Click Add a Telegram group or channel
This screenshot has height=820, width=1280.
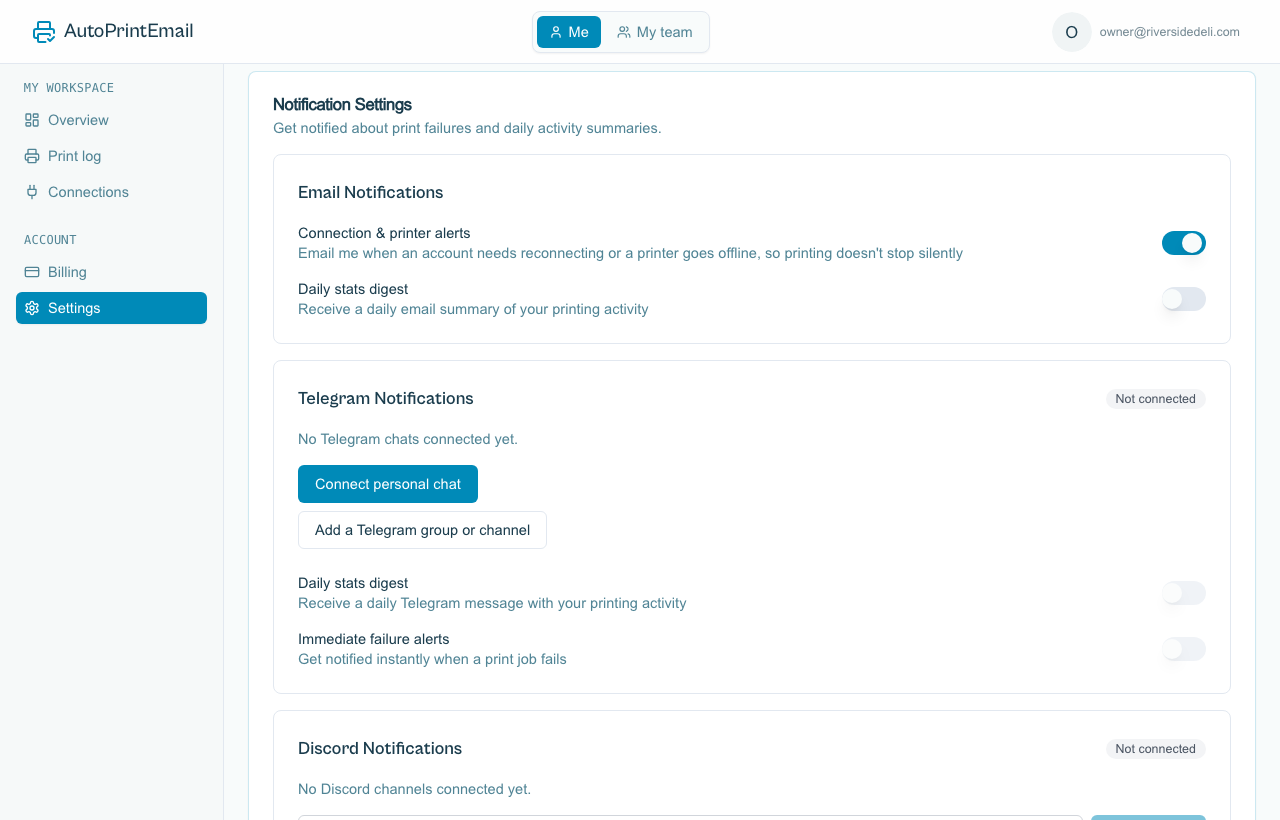point(422,530)
